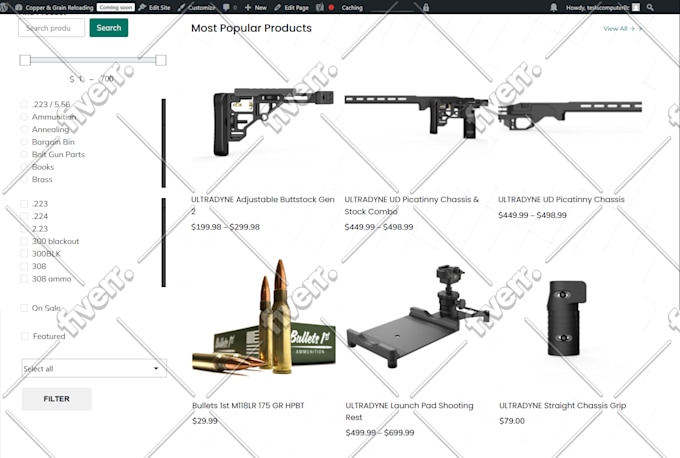Click the FILTER button
Screen dimensions: 680x458
click(x=57, y=399)
